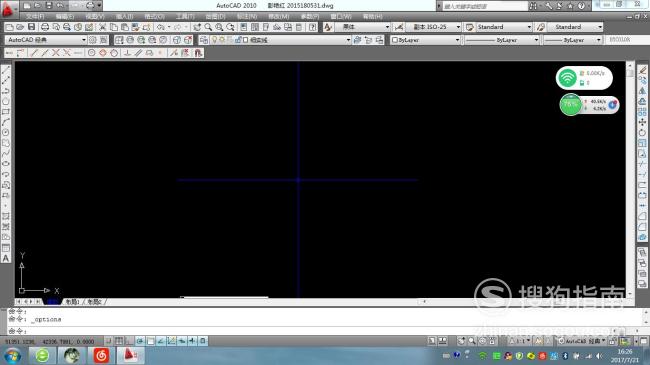Click the Help question mark toolbar icon

coord(313,27)
